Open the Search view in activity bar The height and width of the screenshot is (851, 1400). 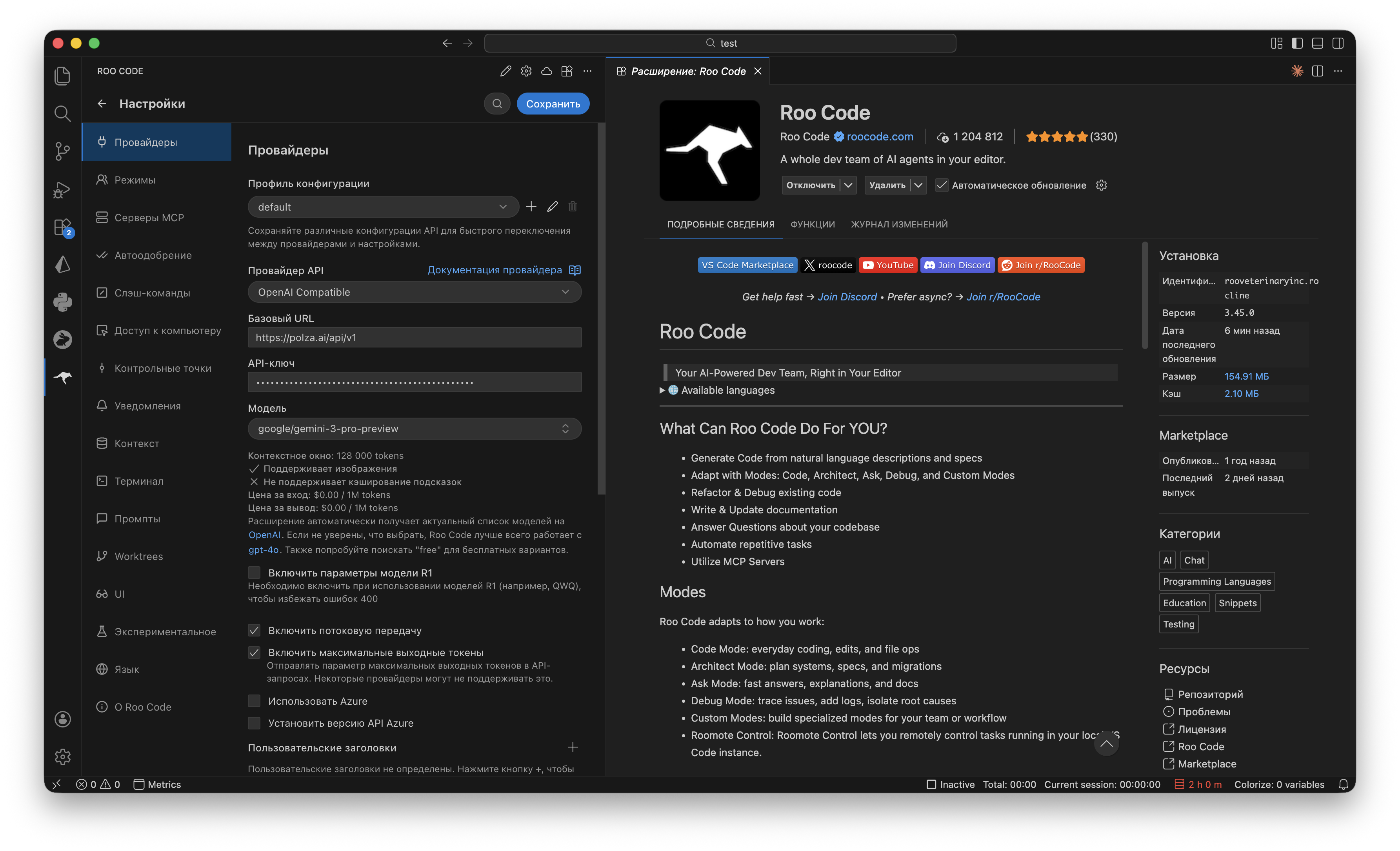coord(62,114)
